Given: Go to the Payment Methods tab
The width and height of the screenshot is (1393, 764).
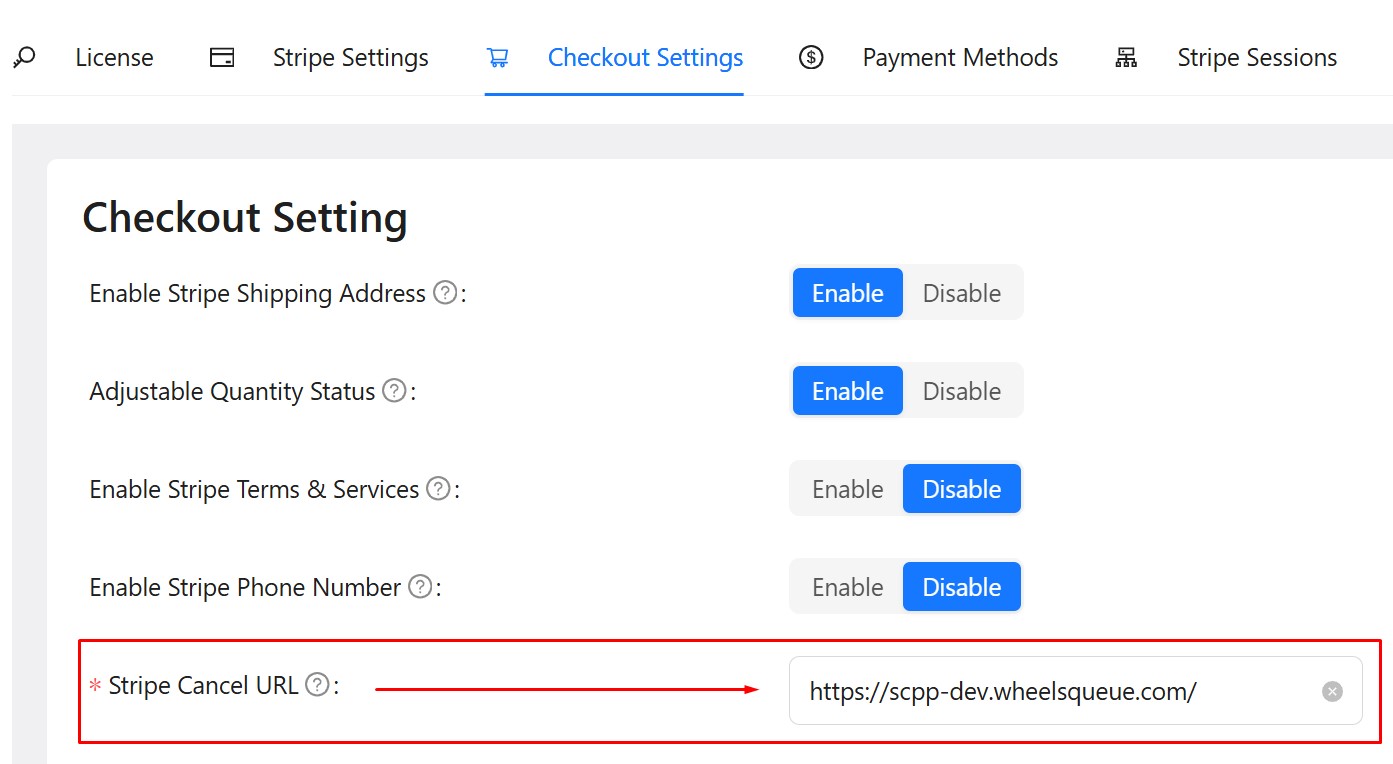Looking at the screenshot, I should pos(960,58).
